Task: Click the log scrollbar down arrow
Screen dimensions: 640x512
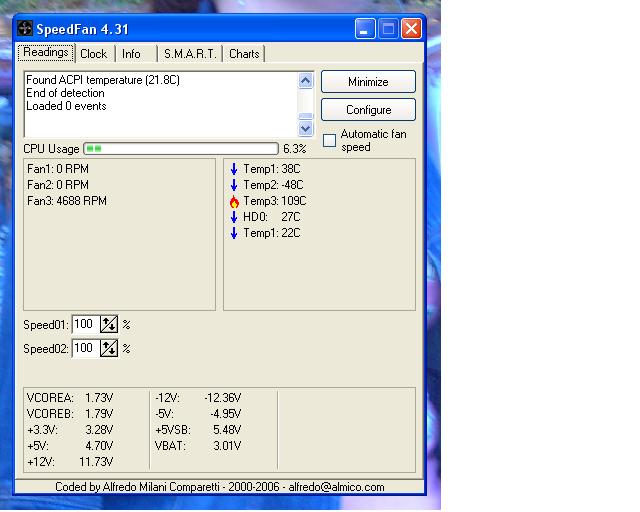Action: tap(305, 129)
